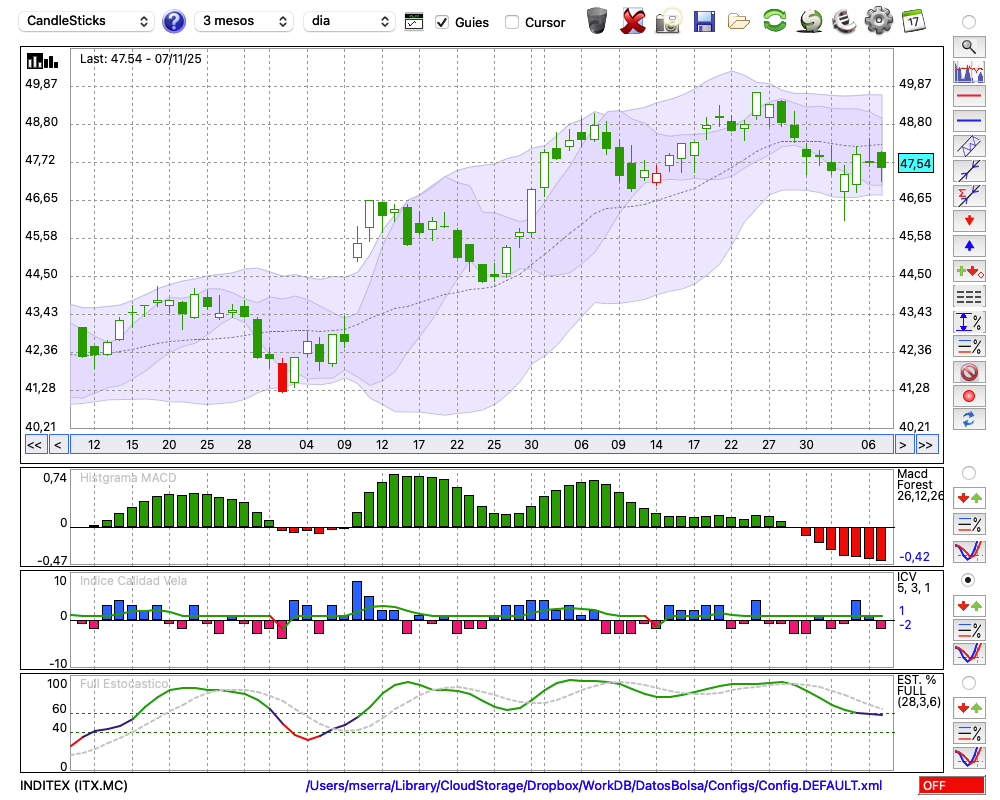
Task: Click the config file path link
Action: (594, 786)
